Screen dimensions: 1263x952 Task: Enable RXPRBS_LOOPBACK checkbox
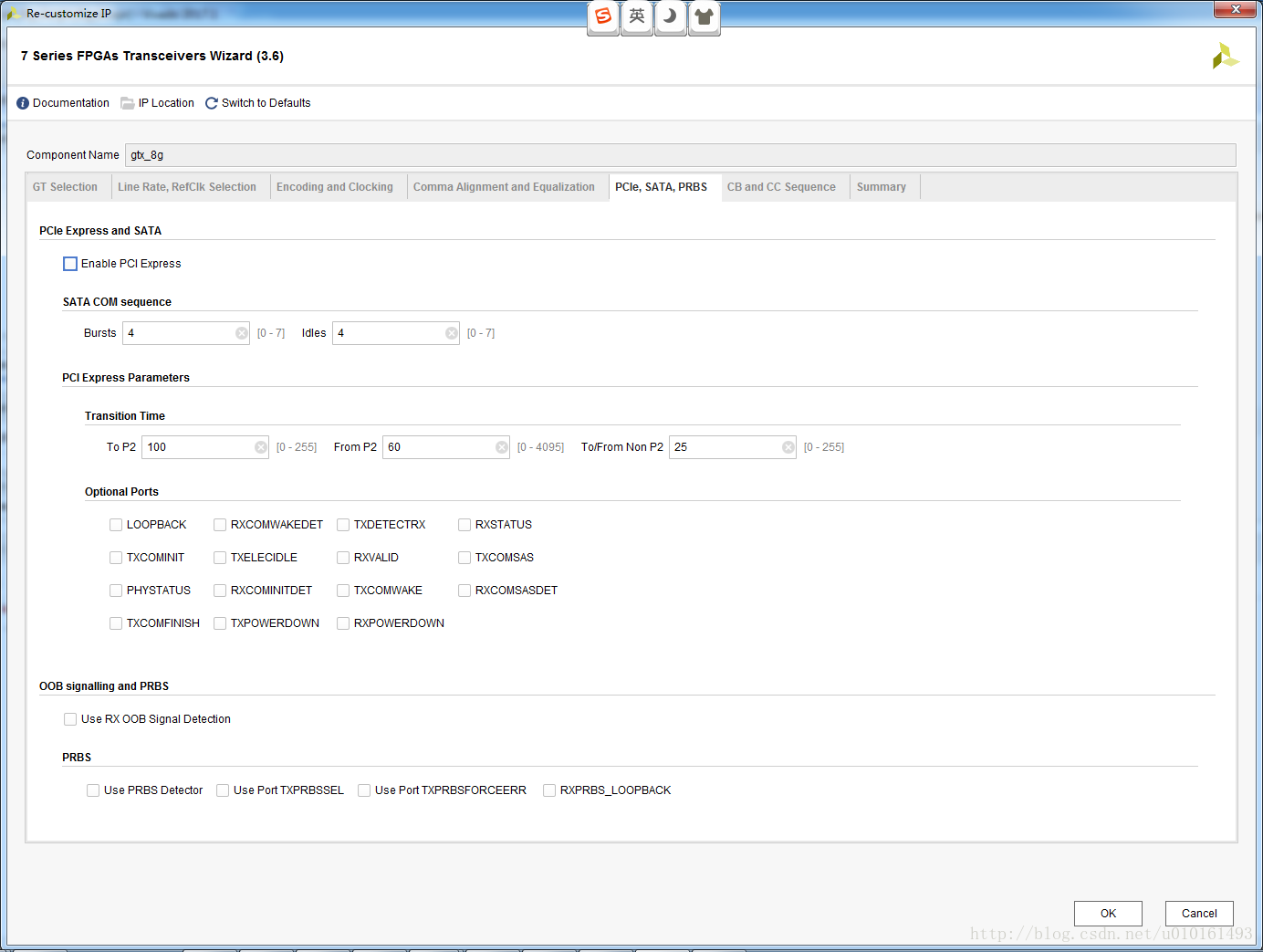(549, 790)
